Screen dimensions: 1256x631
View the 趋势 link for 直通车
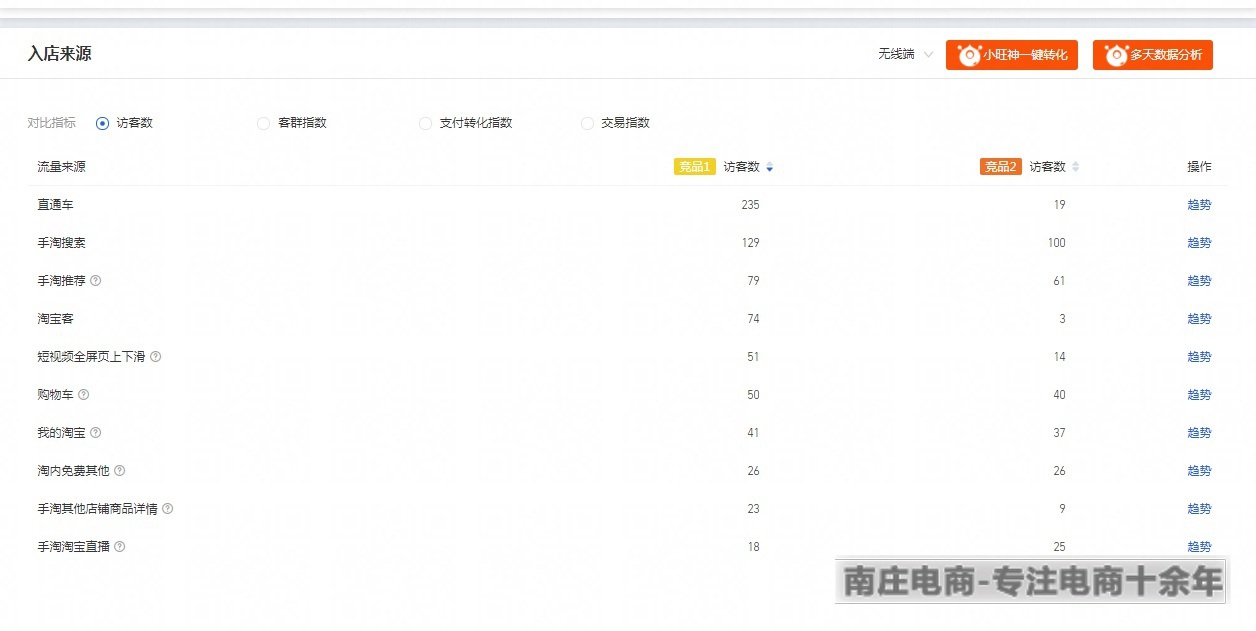pos(1199,204)
